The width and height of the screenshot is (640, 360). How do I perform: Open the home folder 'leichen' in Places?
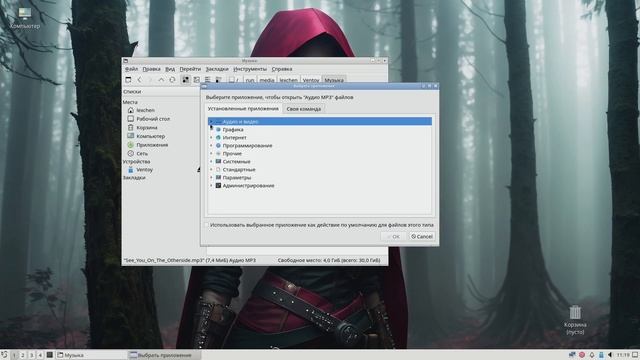tap(145, 110)
